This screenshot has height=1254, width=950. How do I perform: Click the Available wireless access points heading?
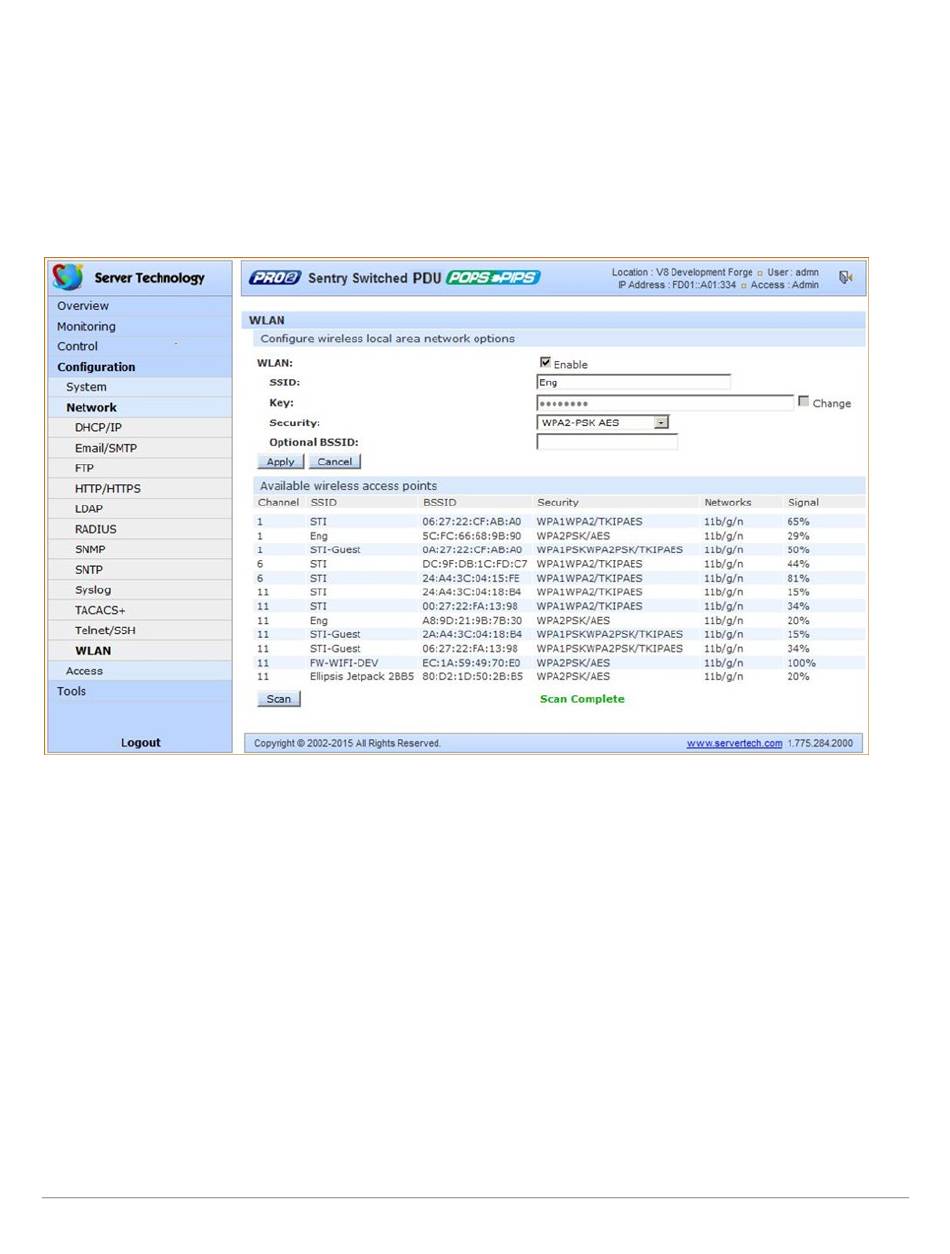pyautogui.click(x=349, y=486)
